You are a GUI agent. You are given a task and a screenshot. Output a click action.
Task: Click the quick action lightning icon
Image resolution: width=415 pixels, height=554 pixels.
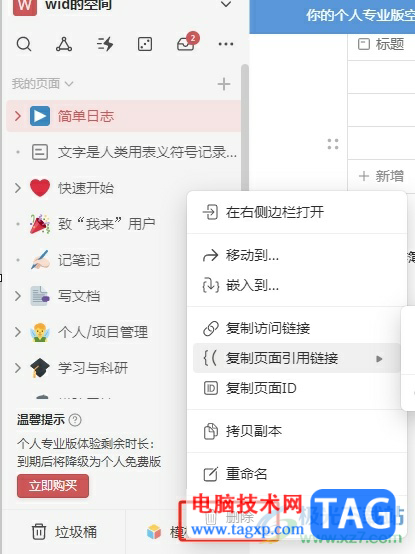click(x=105, y=45)
